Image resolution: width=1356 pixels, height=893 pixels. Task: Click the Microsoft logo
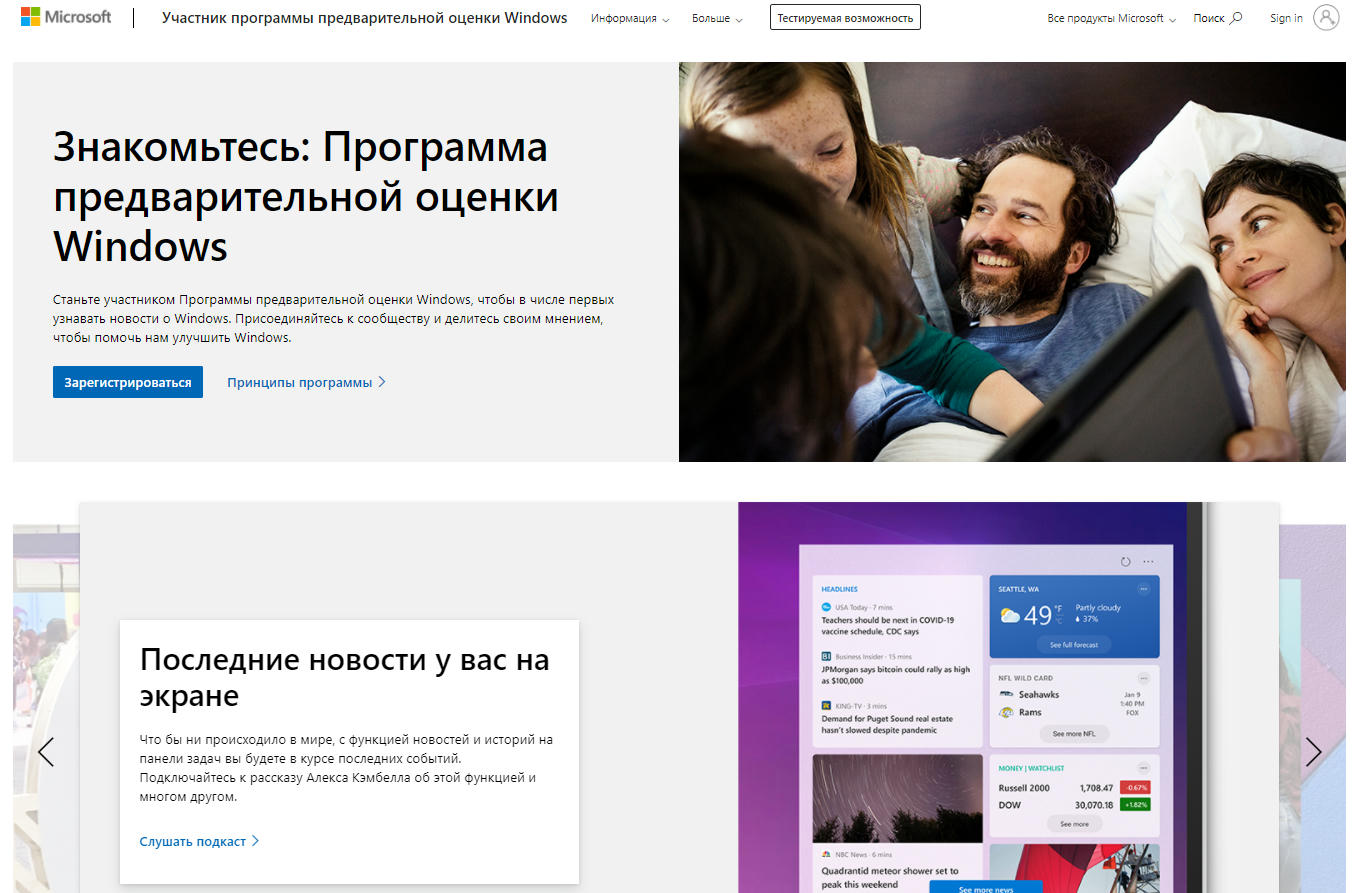(66, 17)
